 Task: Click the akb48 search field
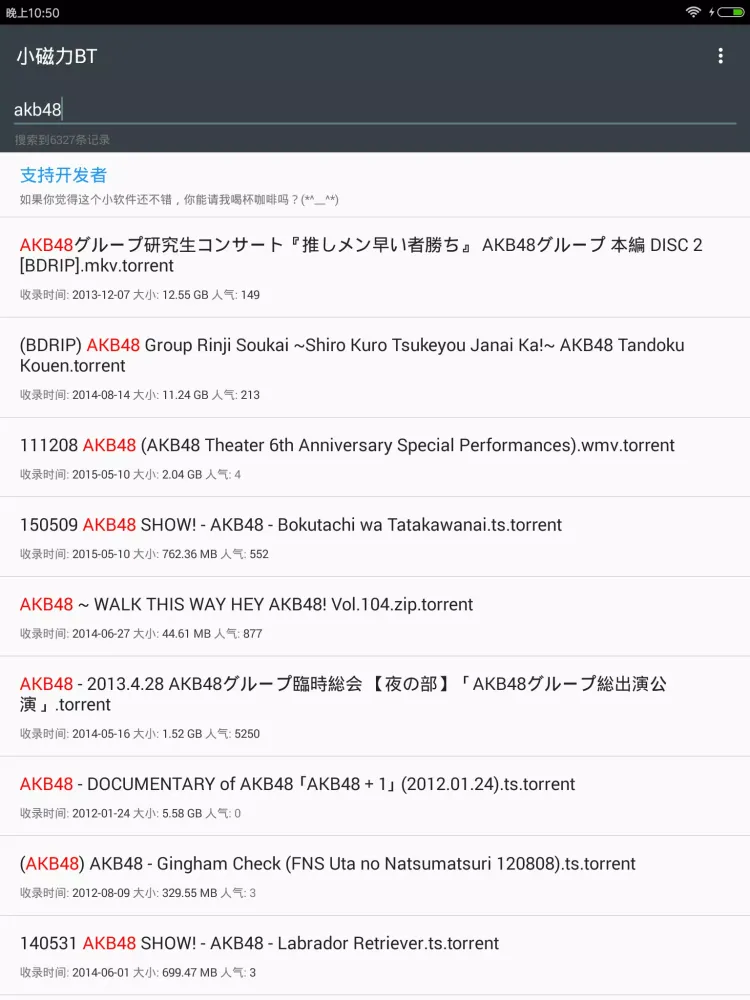click(375, 110)
